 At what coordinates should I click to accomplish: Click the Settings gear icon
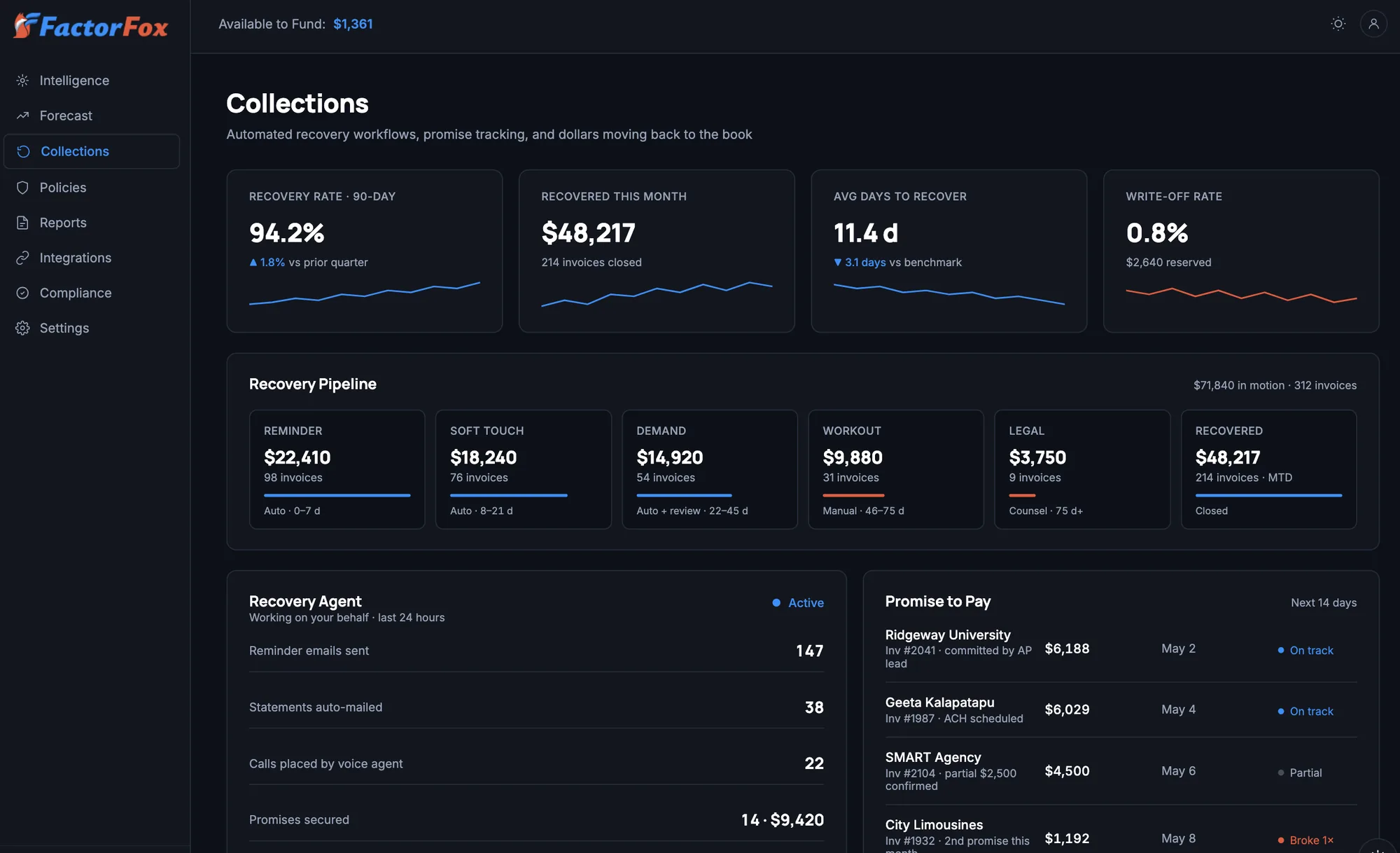(23, 328)
